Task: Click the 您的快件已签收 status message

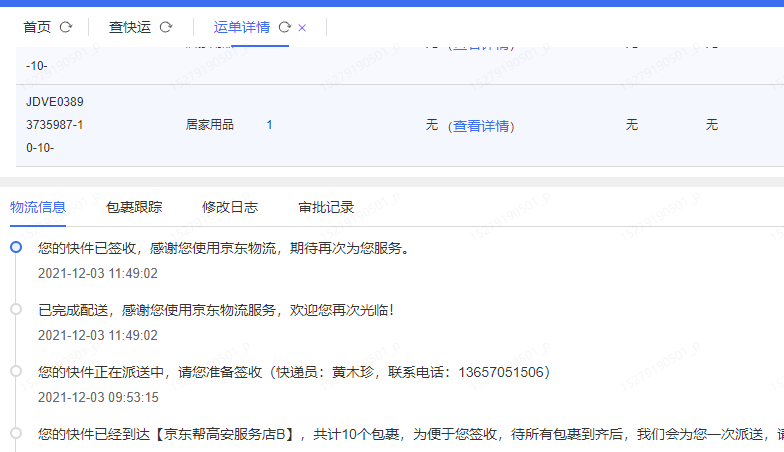Action: pyautogui.click(x=224, y=248)
